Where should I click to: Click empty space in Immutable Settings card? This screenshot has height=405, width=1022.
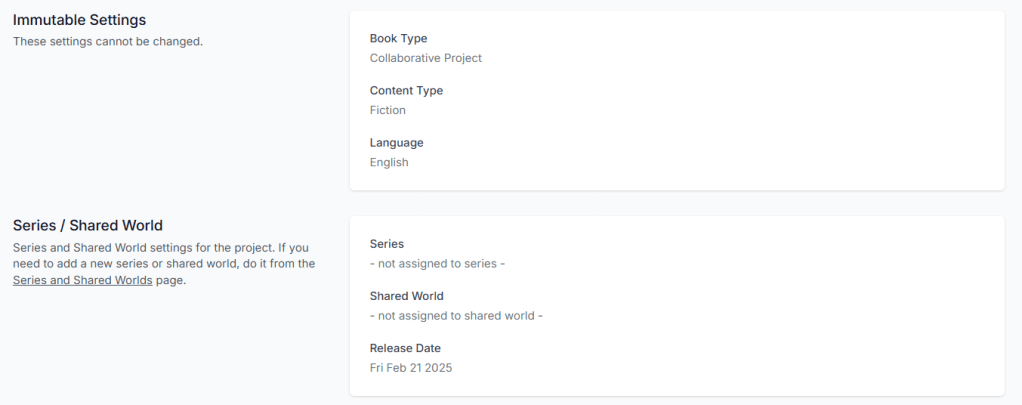point(750,100)
